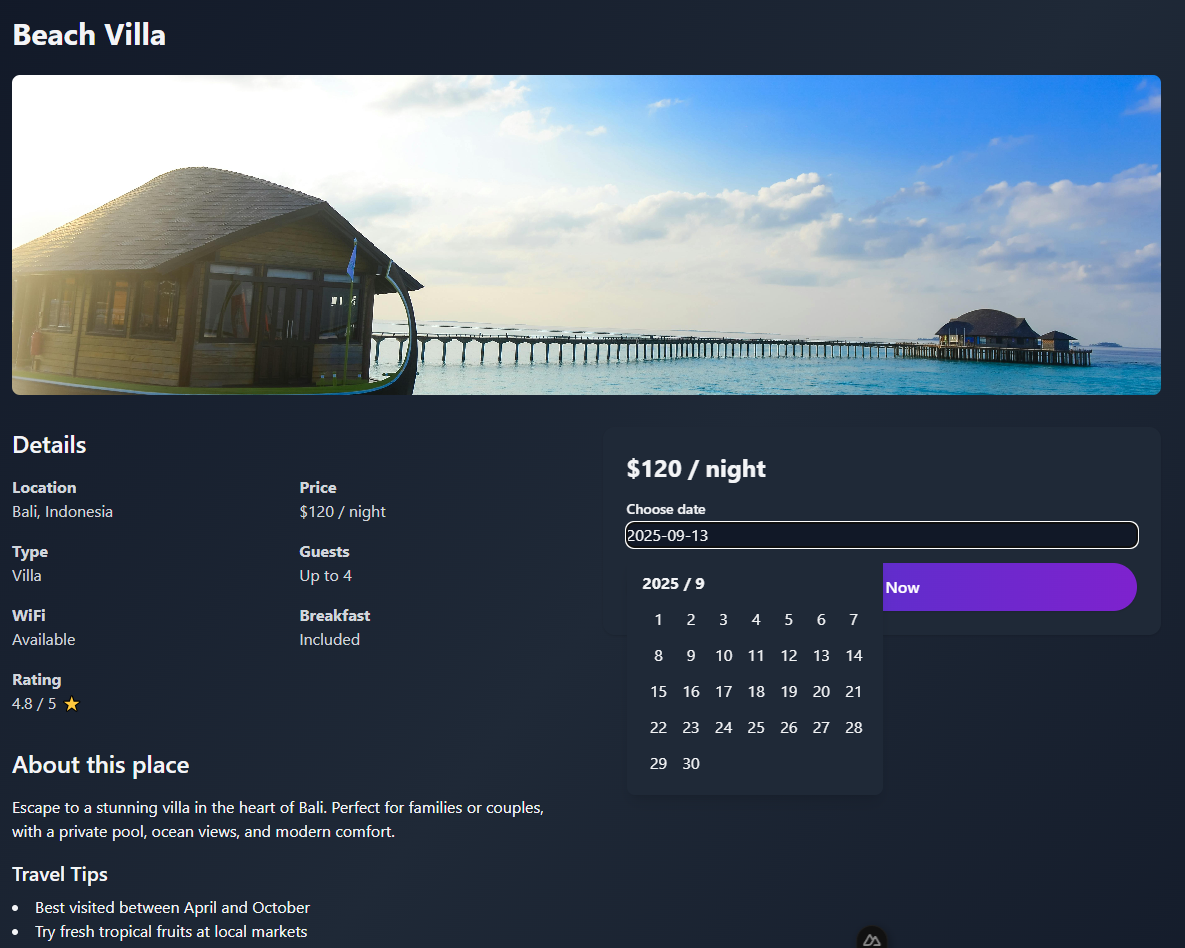
Task: Click the gold star rating icon
Action: [x=71, y=704]
